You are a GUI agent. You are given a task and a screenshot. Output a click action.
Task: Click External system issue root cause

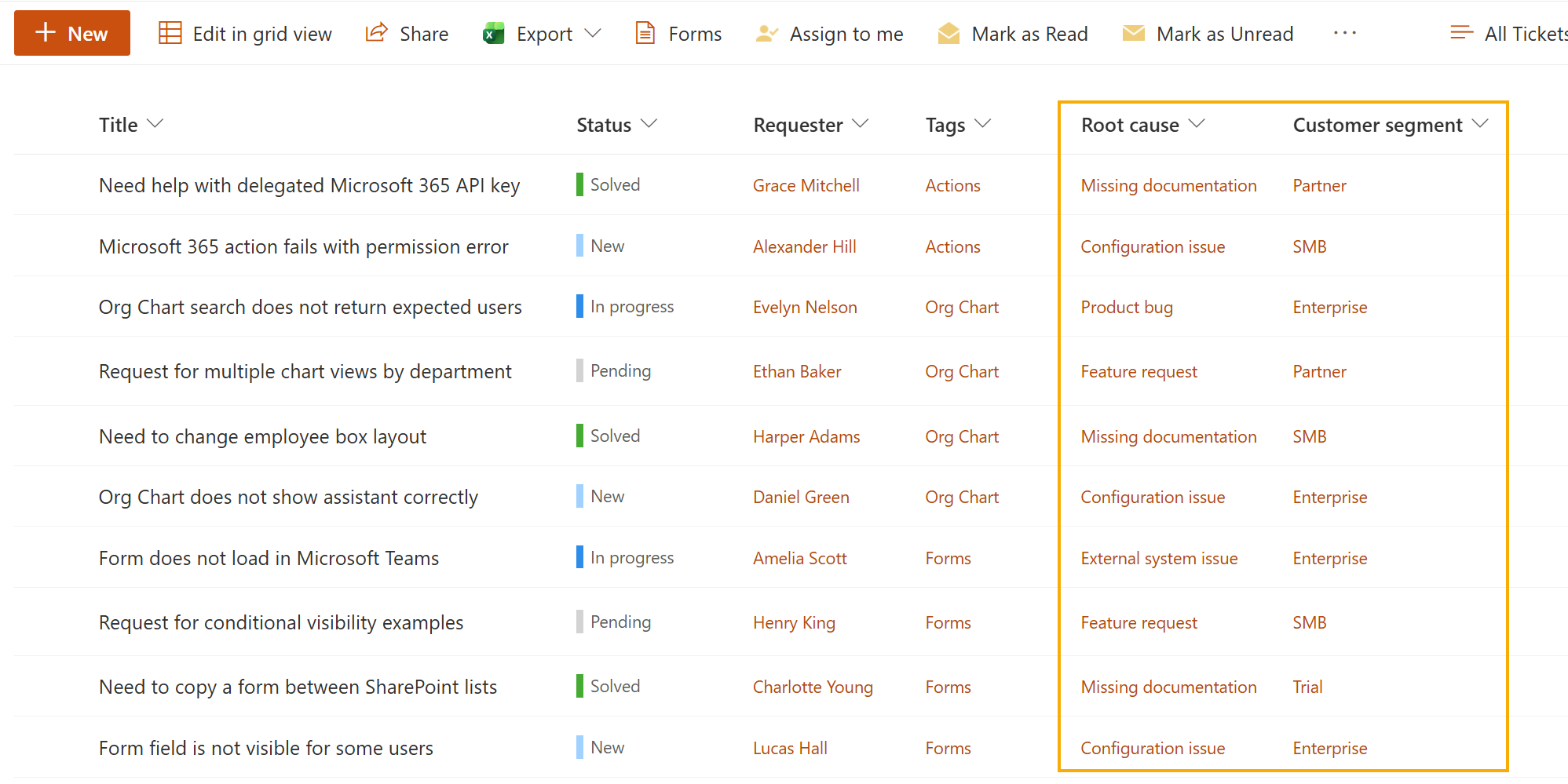(x=1159, y=558)
